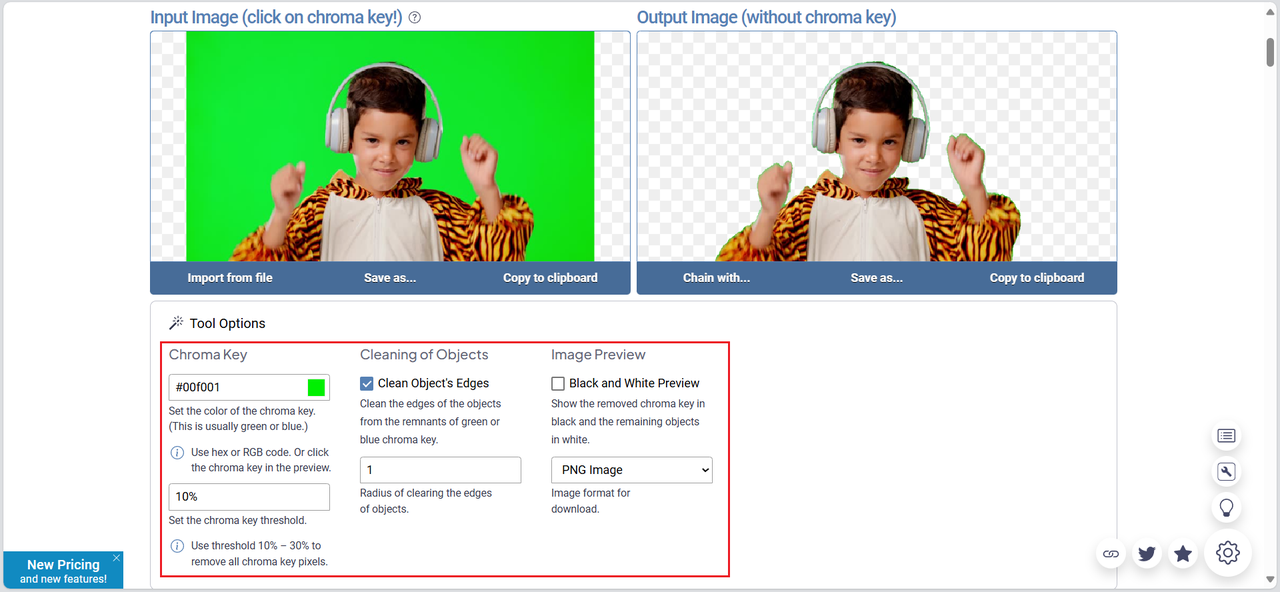This screenshot has width=1280, height=592.
Task: Open the PNG Image format dropdown
Action: (632, 470)
